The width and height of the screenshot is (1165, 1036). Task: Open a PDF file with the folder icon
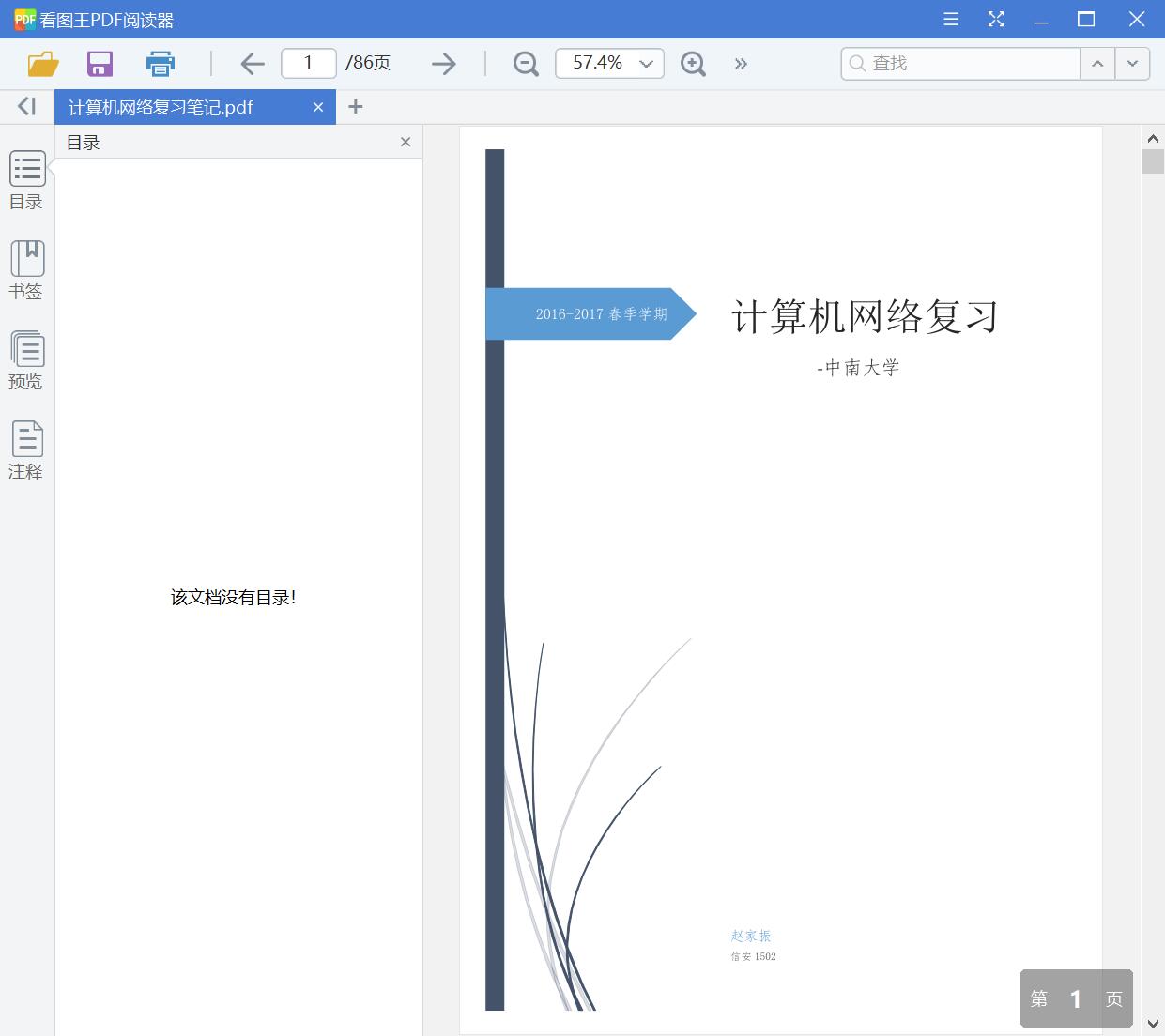coord(41,63)
